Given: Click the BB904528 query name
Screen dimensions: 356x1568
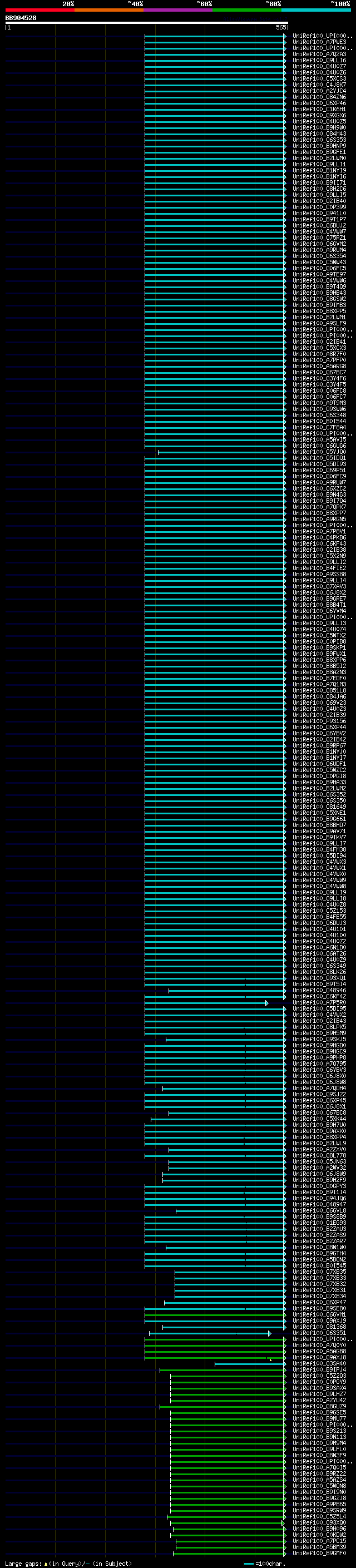Looking at the screenshot, I should coord(21,18).
